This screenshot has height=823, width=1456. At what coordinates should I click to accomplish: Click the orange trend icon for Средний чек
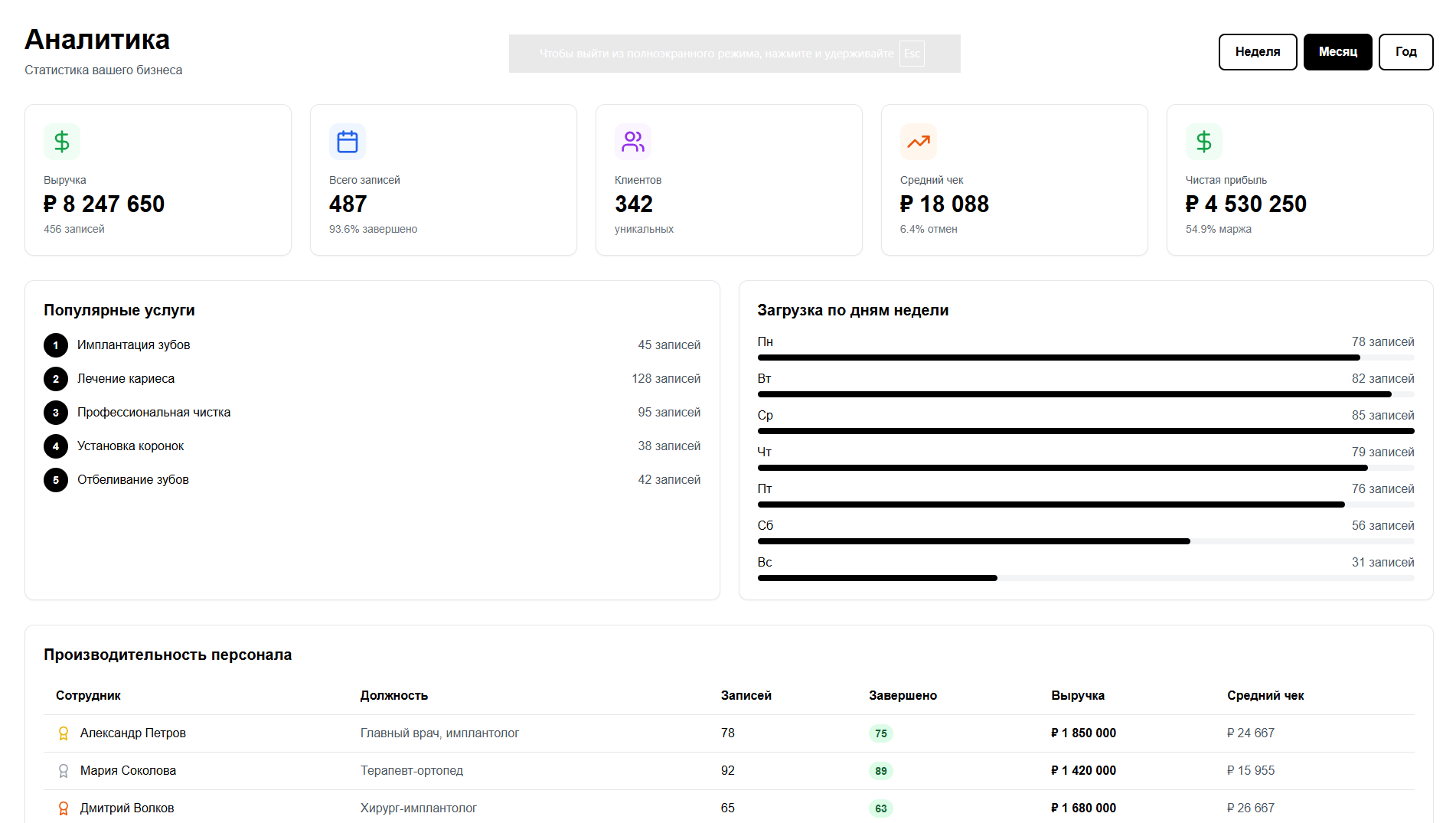pos(919,142)
